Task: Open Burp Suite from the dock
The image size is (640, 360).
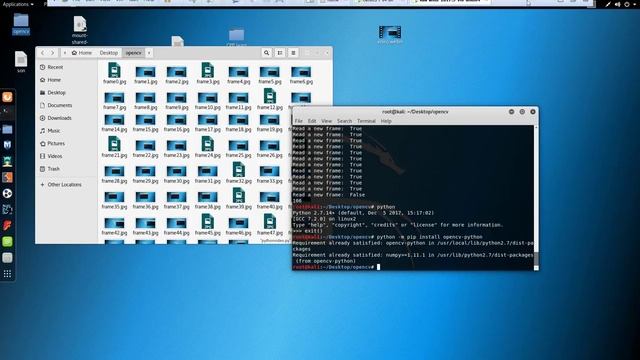Action: (x=7, y=177)
